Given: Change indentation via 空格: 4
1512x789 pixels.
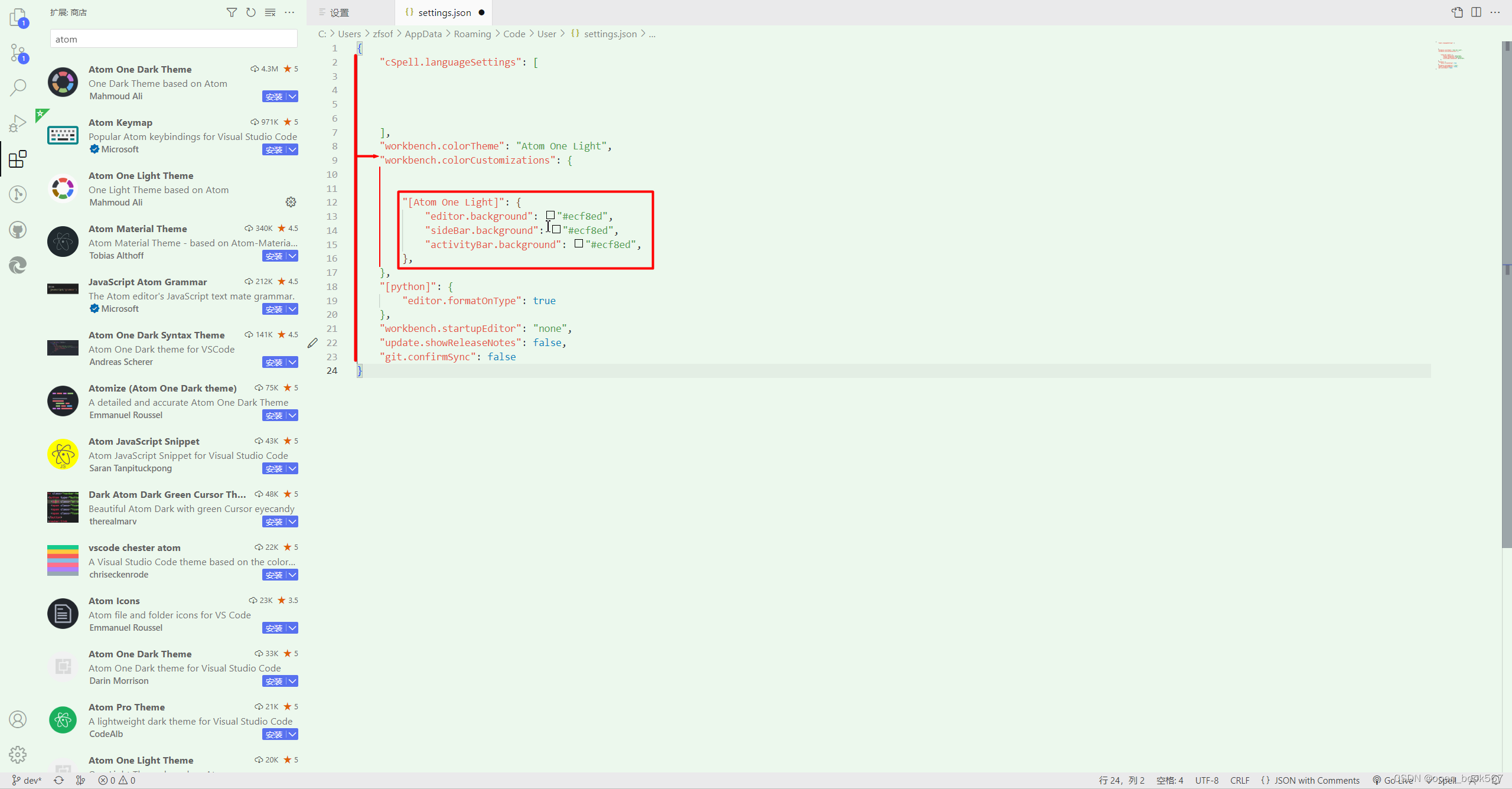Looking at the screenshot, I should (1169, 780).
